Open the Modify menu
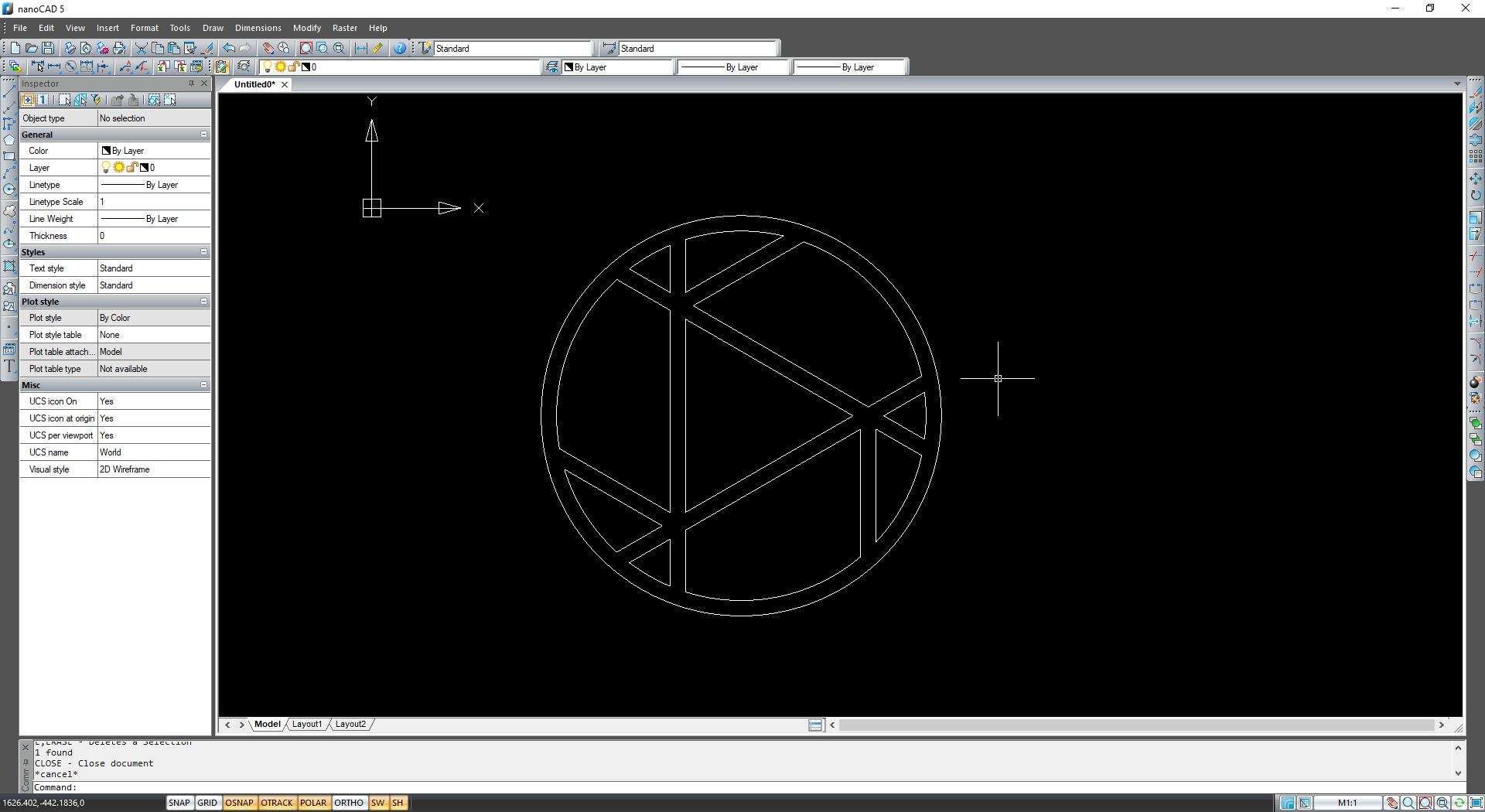This screenshot has width=1485, height=812. click(x=307, y=28)
